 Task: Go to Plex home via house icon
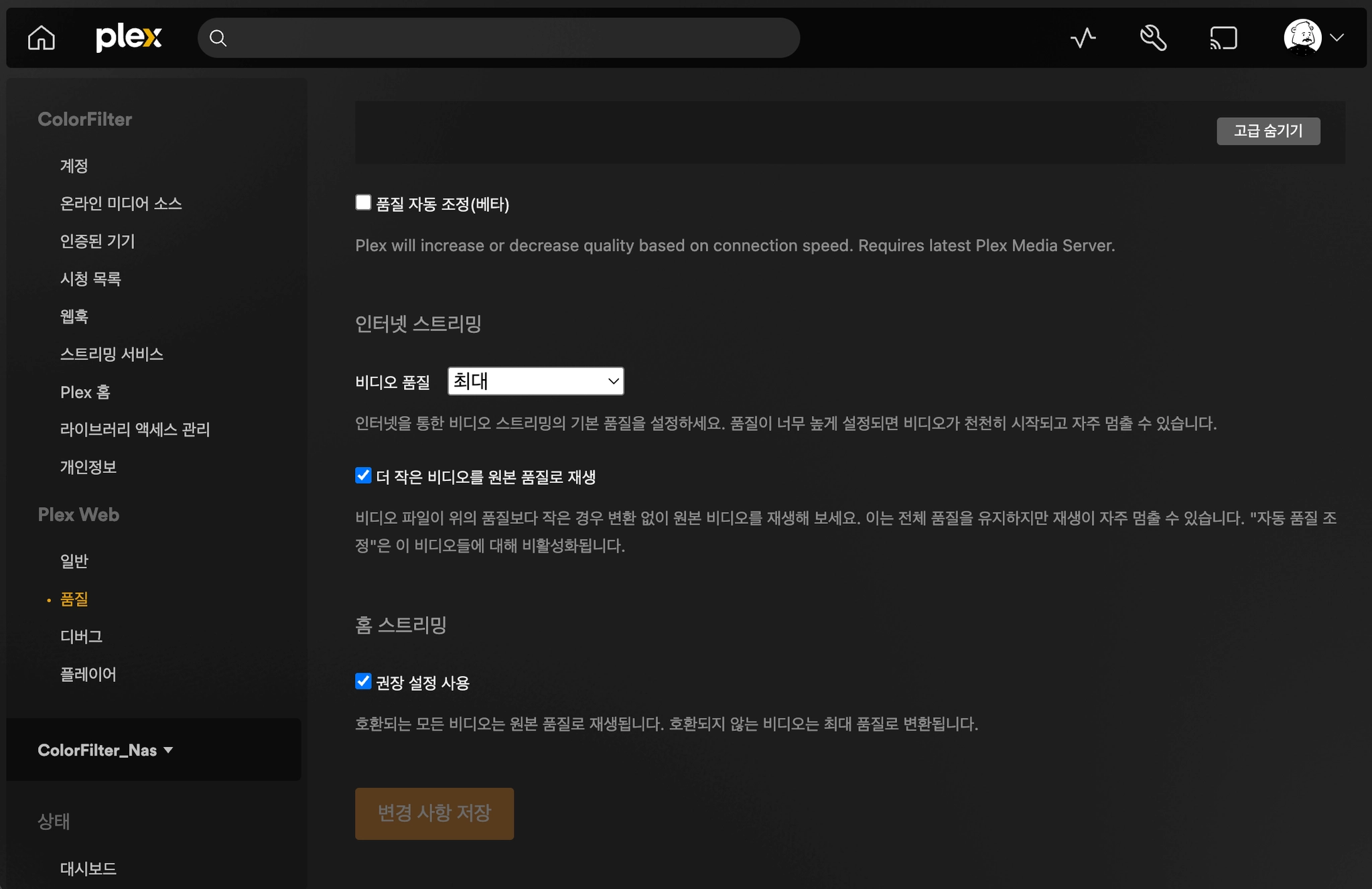click(42, 38)
